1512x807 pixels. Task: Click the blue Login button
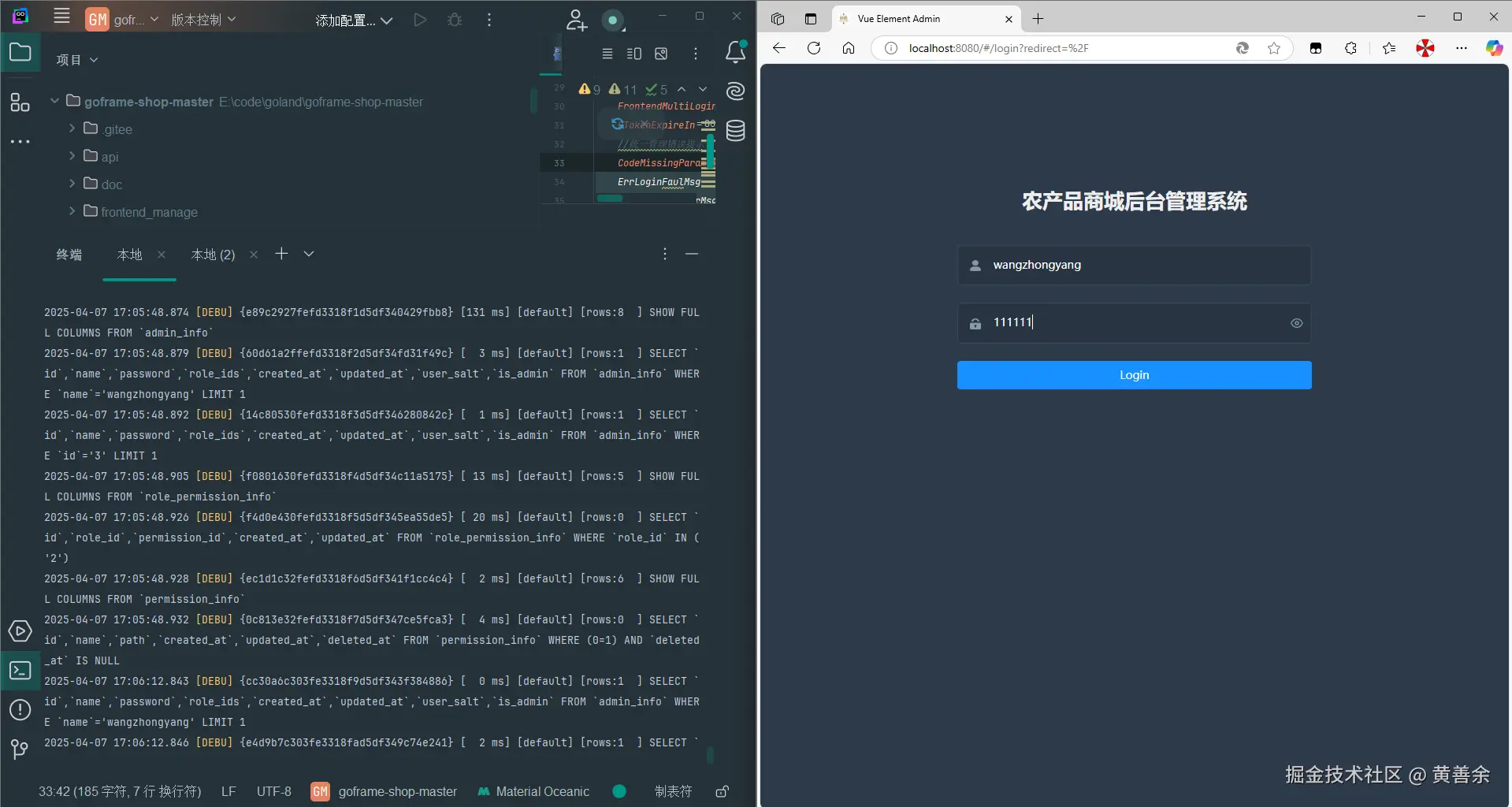tap(1134, 375)
